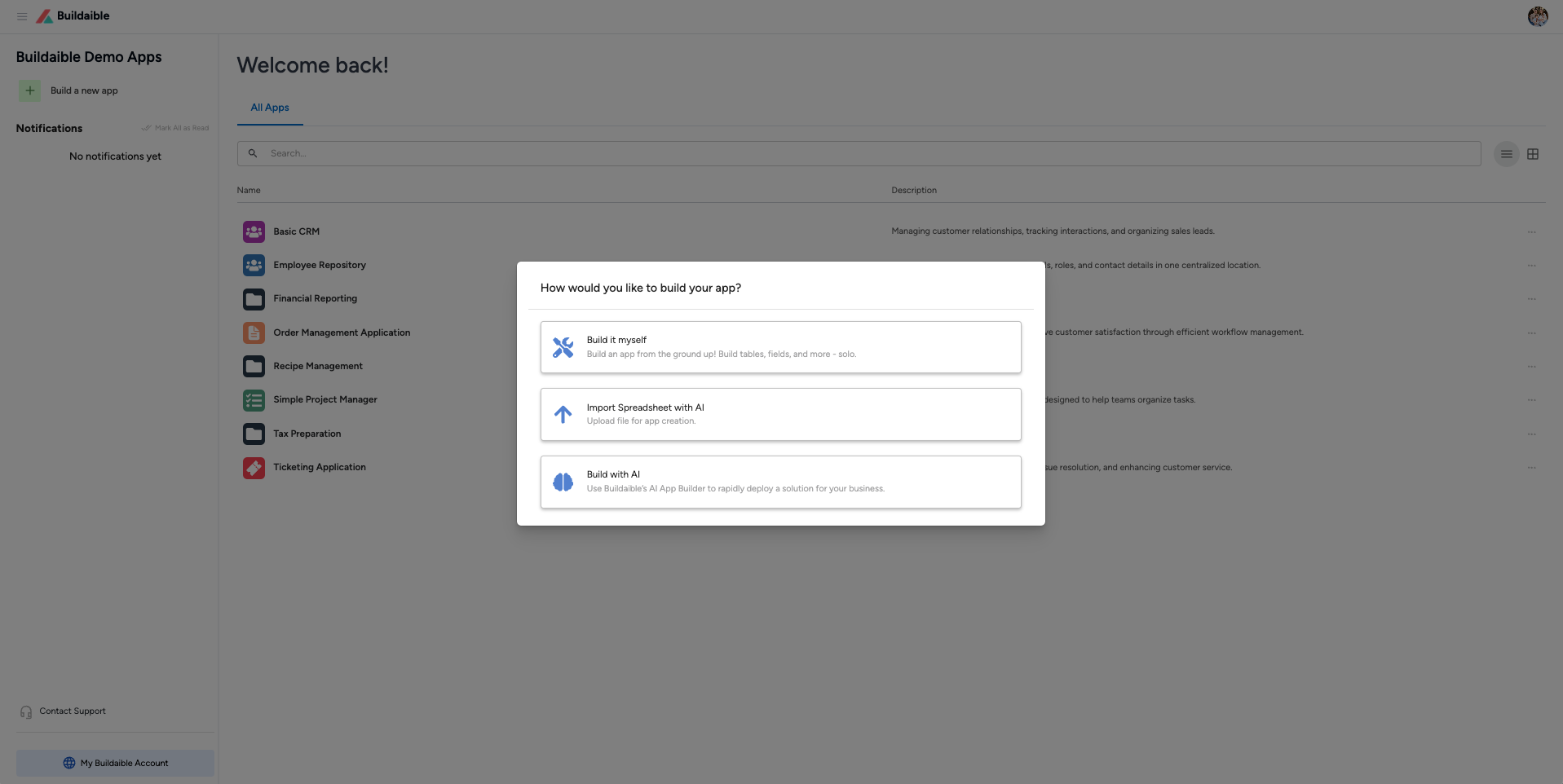Choose Import Spreadsheet with AI option

coord(780,414)
